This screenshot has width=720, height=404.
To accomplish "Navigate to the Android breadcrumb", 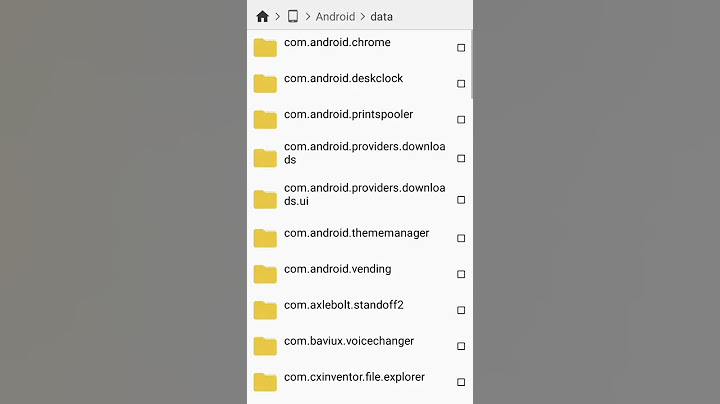I will tap(335, 17).
